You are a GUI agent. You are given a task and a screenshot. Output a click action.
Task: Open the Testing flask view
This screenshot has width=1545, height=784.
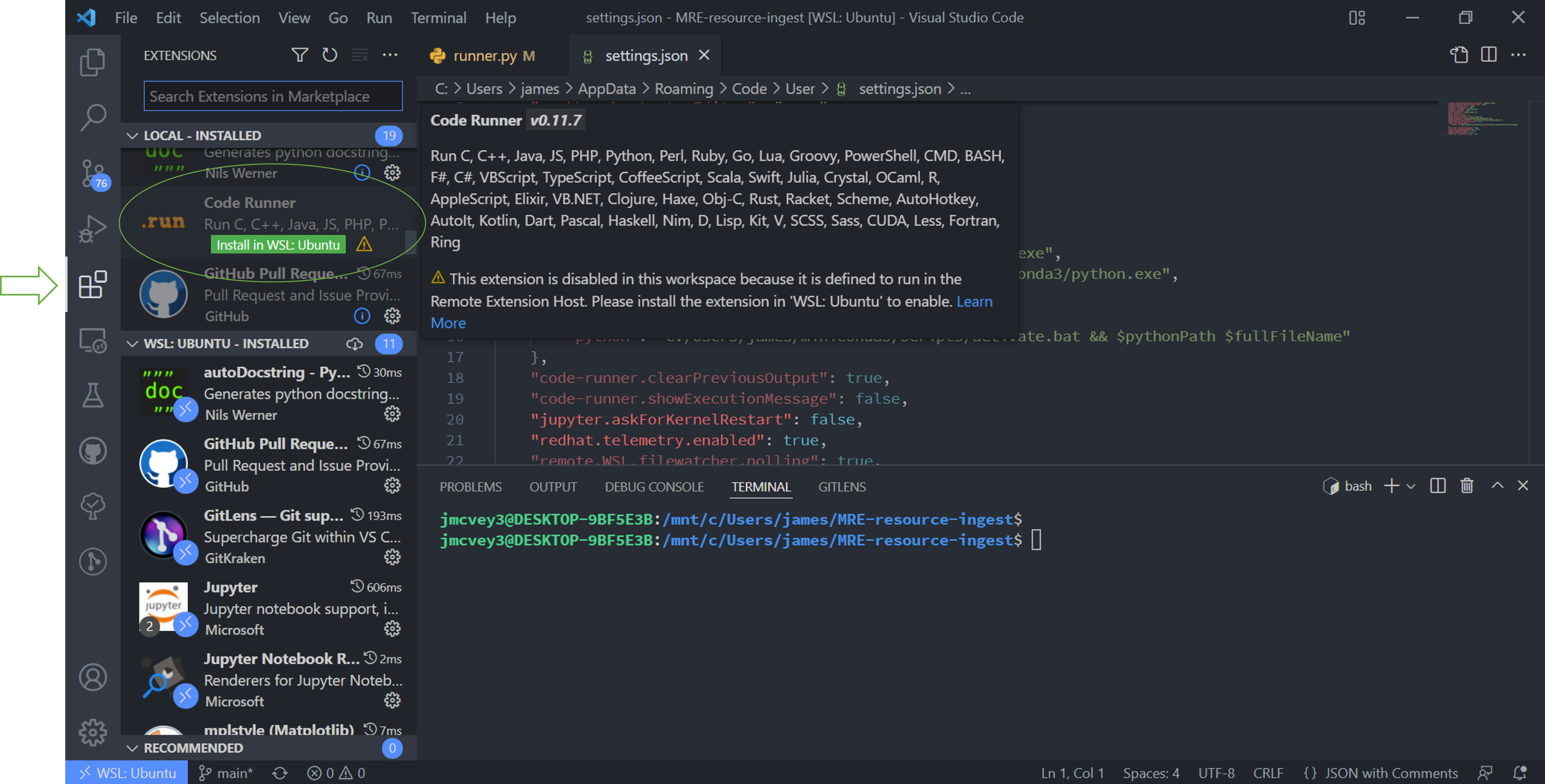(x=92, y=395)
